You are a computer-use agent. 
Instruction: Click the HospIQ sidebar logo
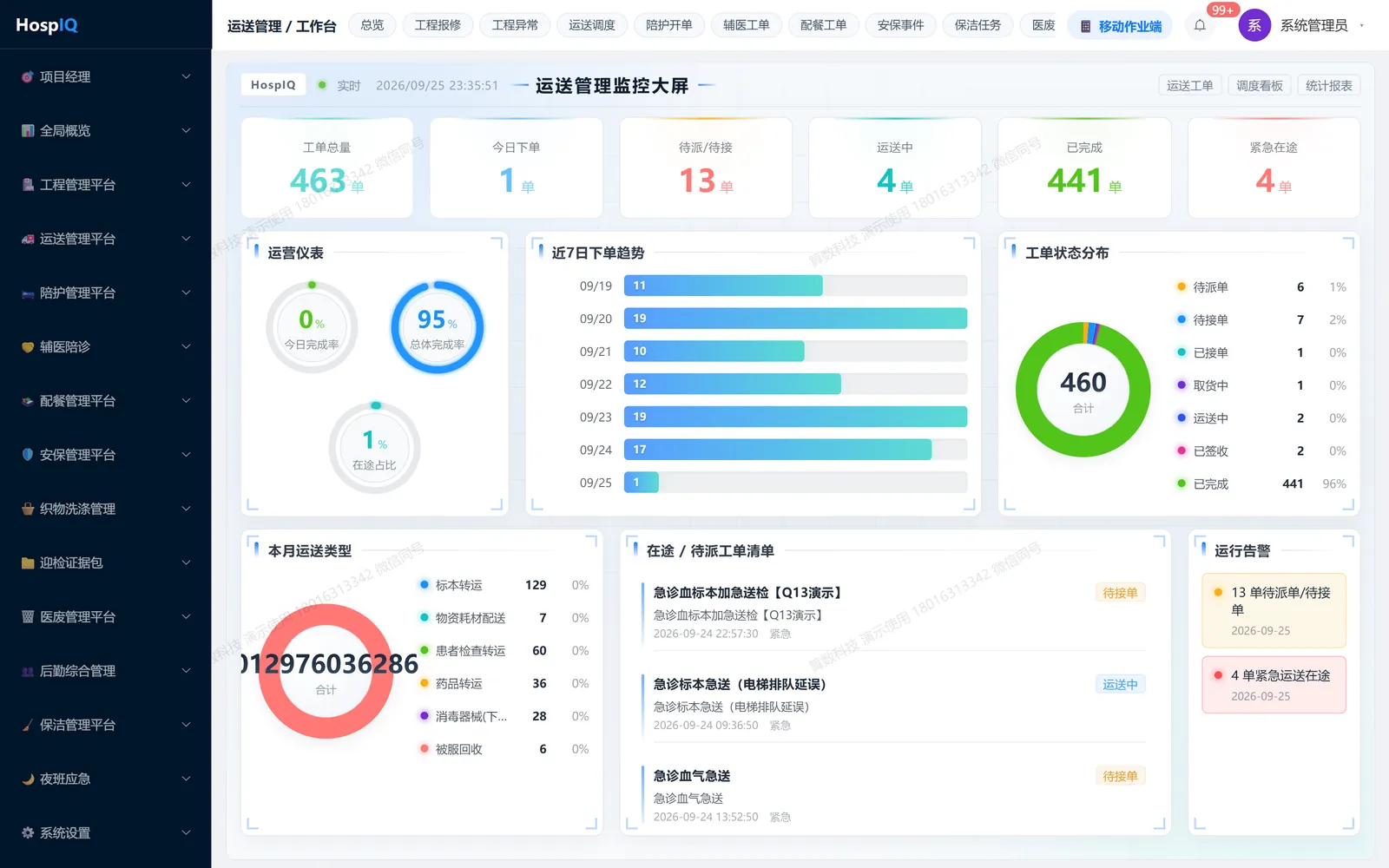pyautogui.click(x=47, y=25)
